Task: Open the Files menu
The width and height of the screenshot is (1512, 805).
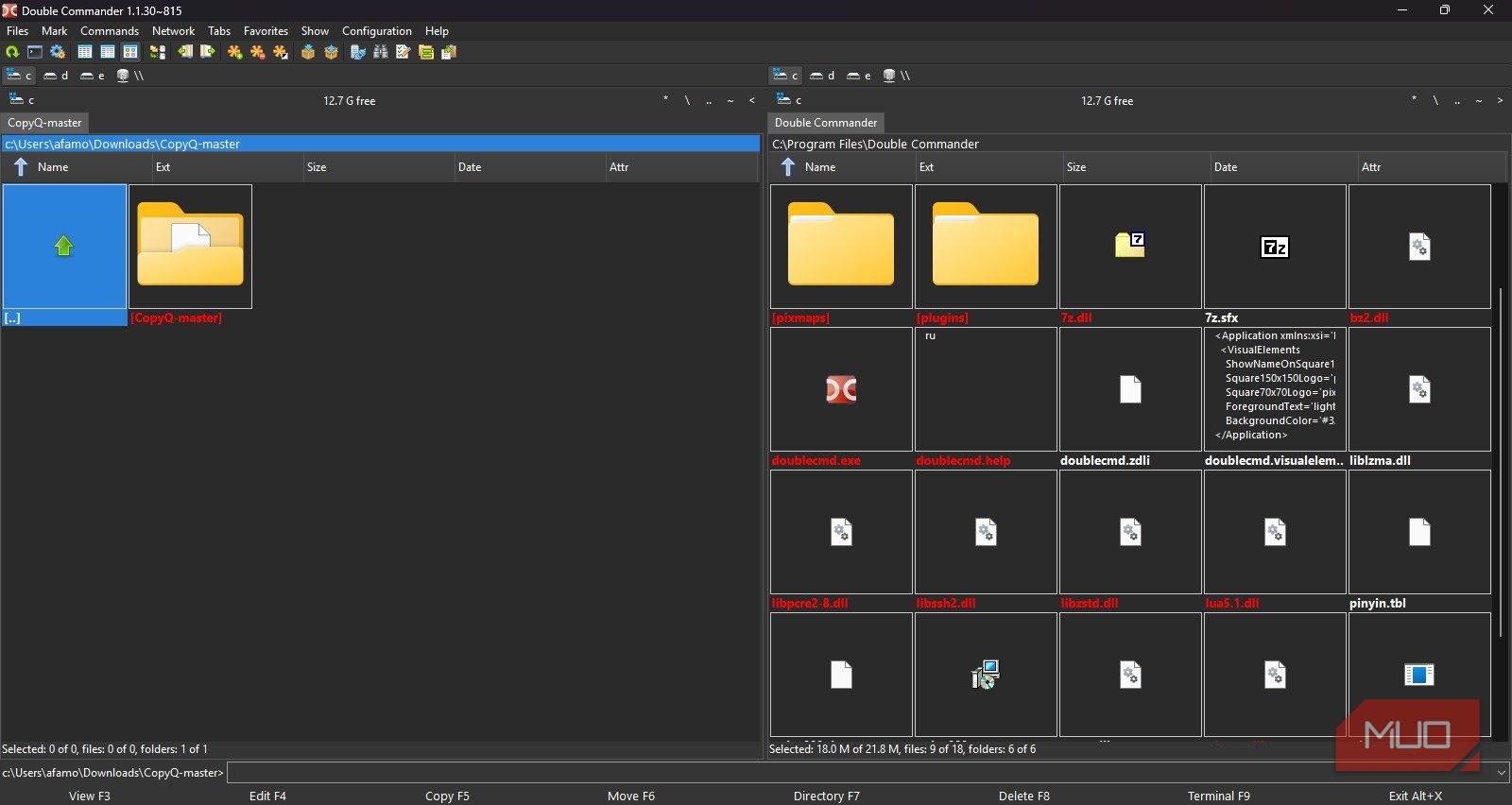Action: 18,31
